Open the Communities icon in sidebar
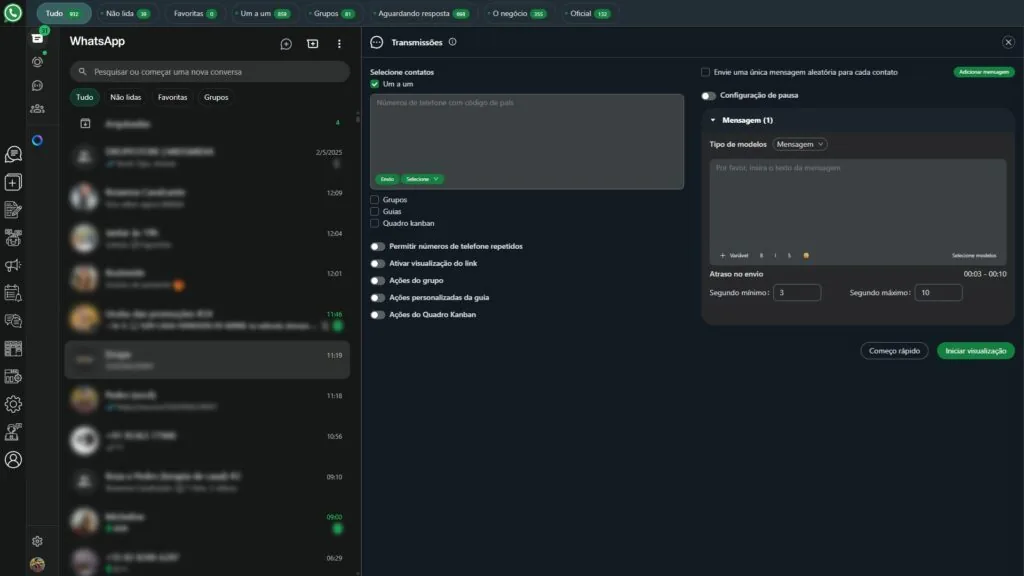The image size is (1024, 576). tap(37, 109)
